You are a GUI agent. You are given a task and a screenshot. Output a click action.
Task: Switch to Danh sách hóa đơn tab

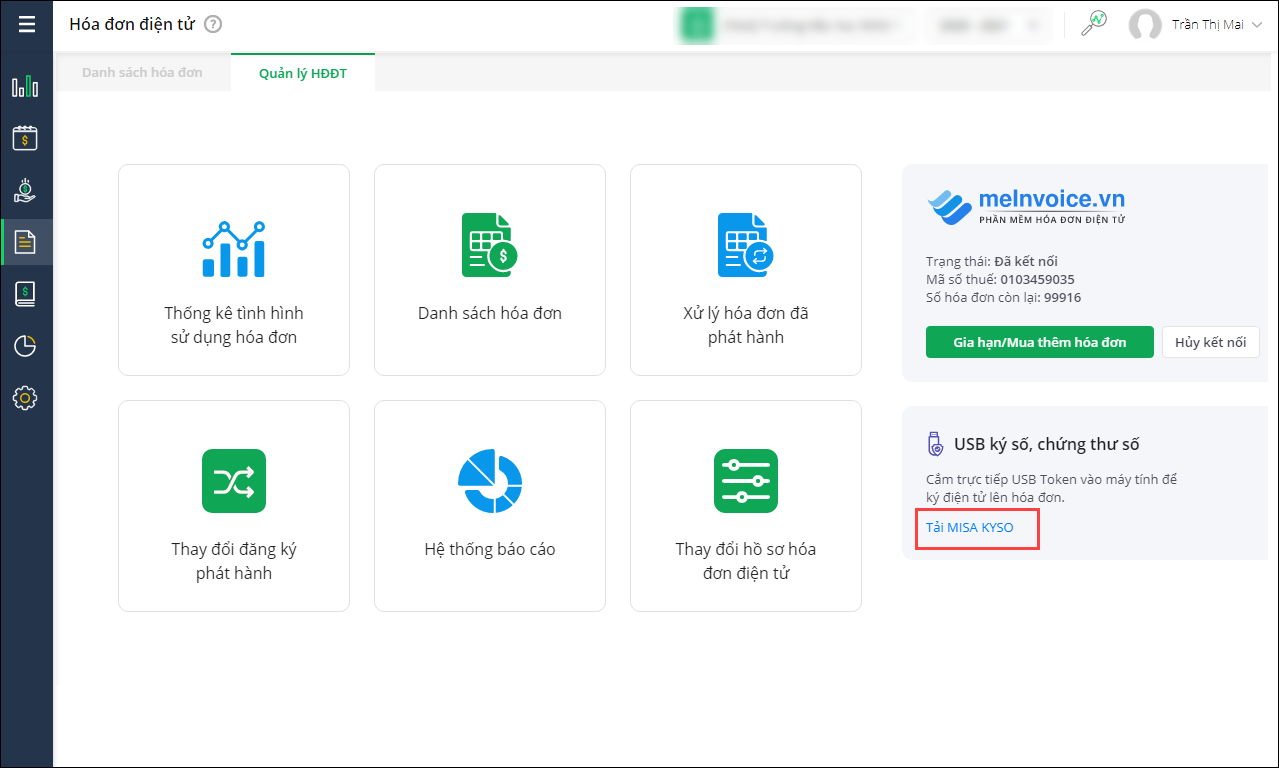(x=142, y=73)
